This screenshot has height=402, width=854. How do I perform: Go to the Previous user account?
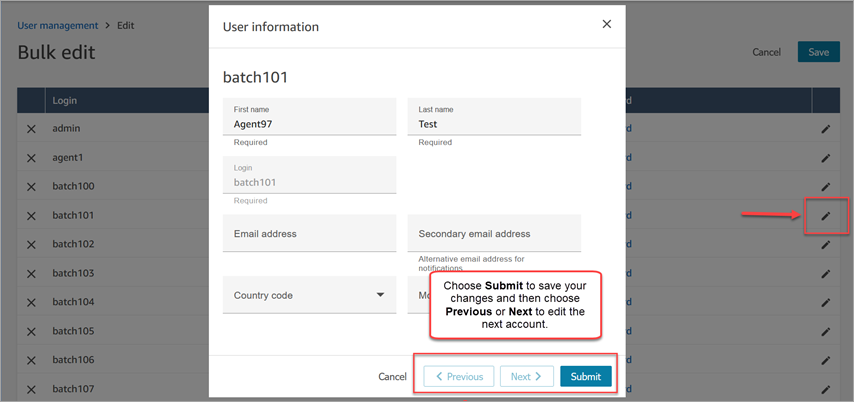coord(459,377)
